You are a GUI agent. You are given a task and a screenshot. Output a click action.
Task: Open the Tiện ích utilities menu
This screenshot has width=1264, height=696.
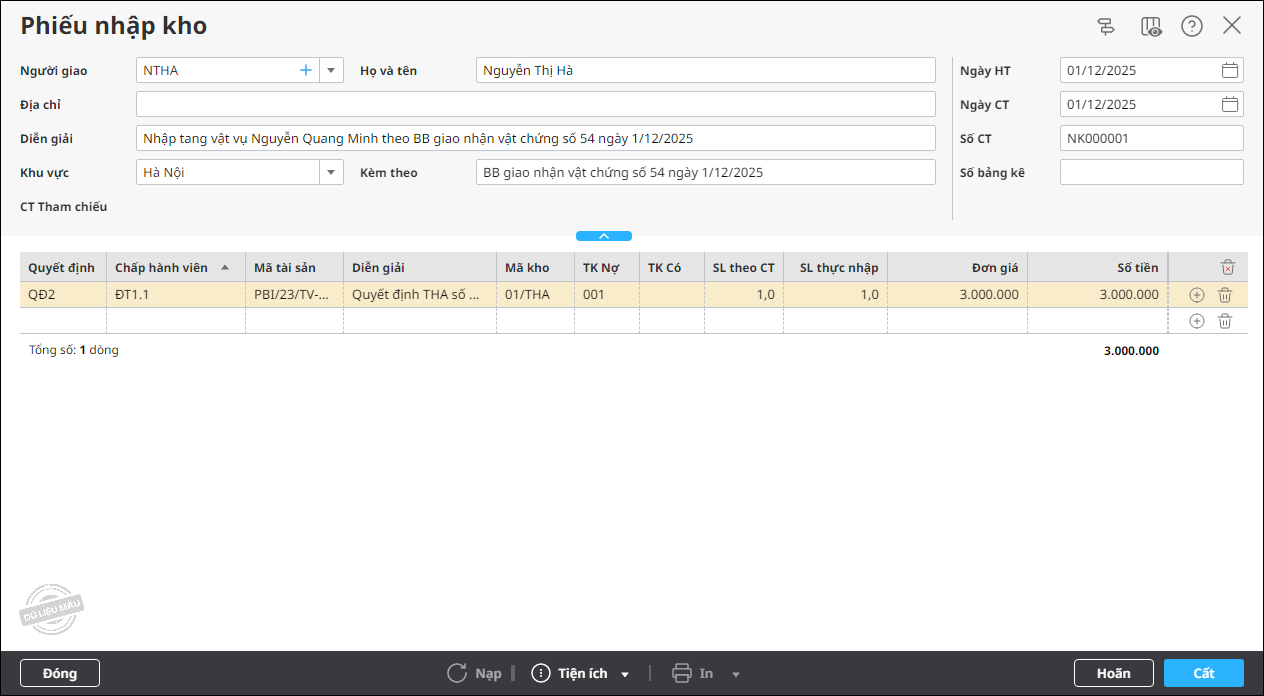[x=581, y=673]
